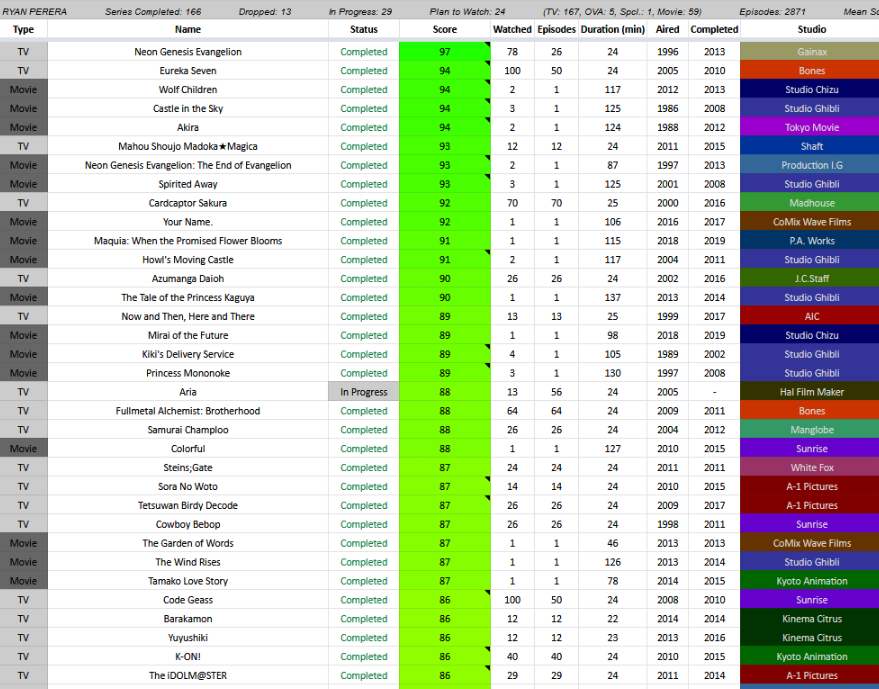Select The Tale of the Princess Kaguya
Image resolution: width=879 pixels, height=689 pixels.
[x=188, y=298]
